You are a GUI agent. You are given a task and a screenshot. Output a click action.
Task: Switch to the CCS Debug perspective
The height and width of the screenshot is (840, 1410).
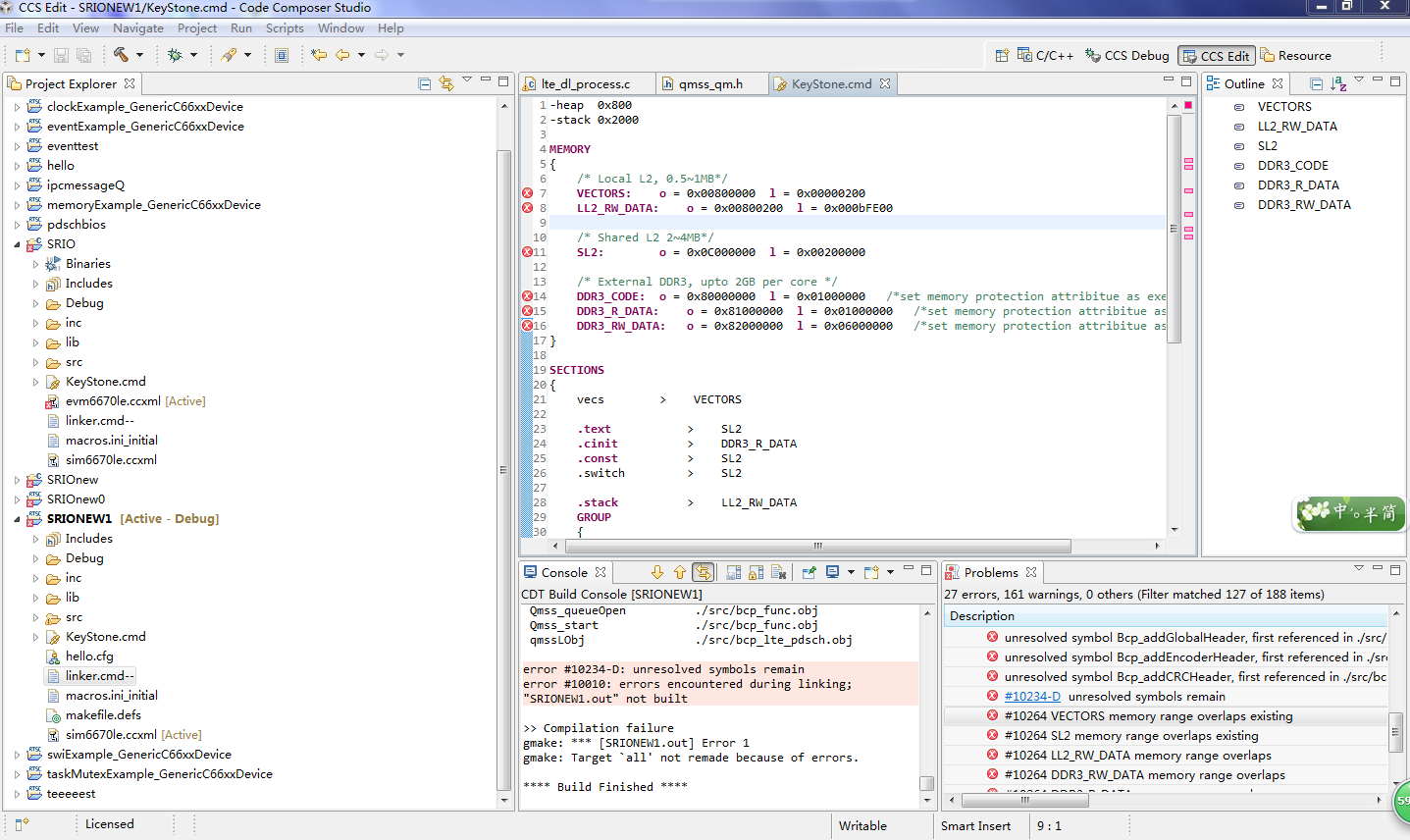coord(1127,56)
